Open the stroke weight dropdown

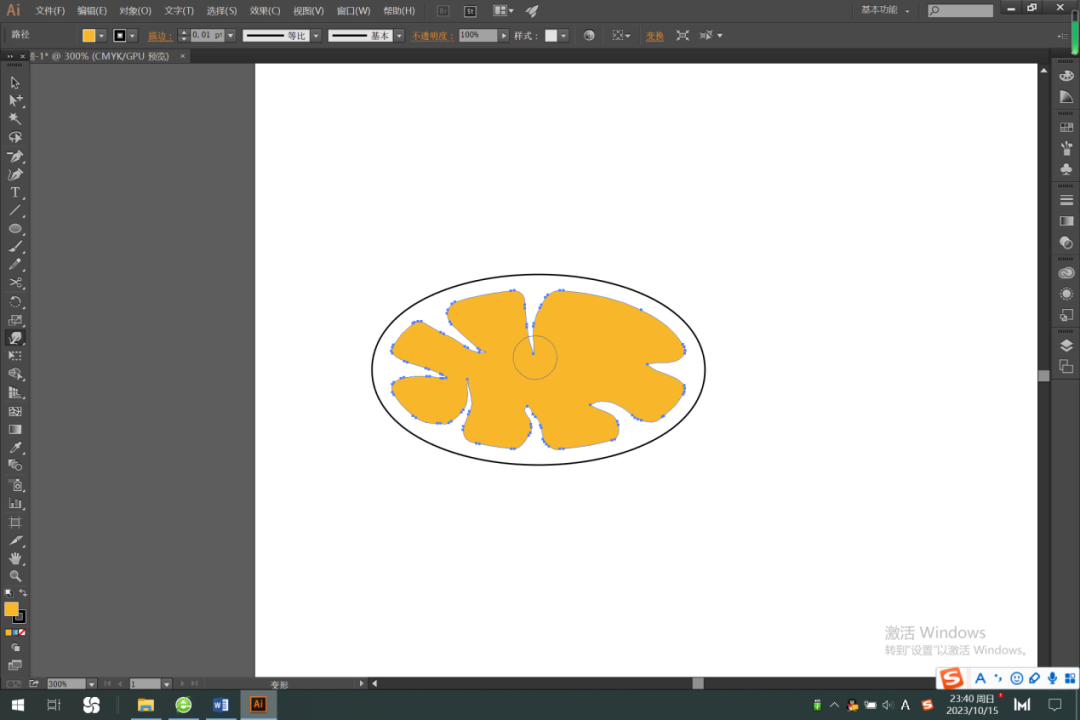[230, 35]
